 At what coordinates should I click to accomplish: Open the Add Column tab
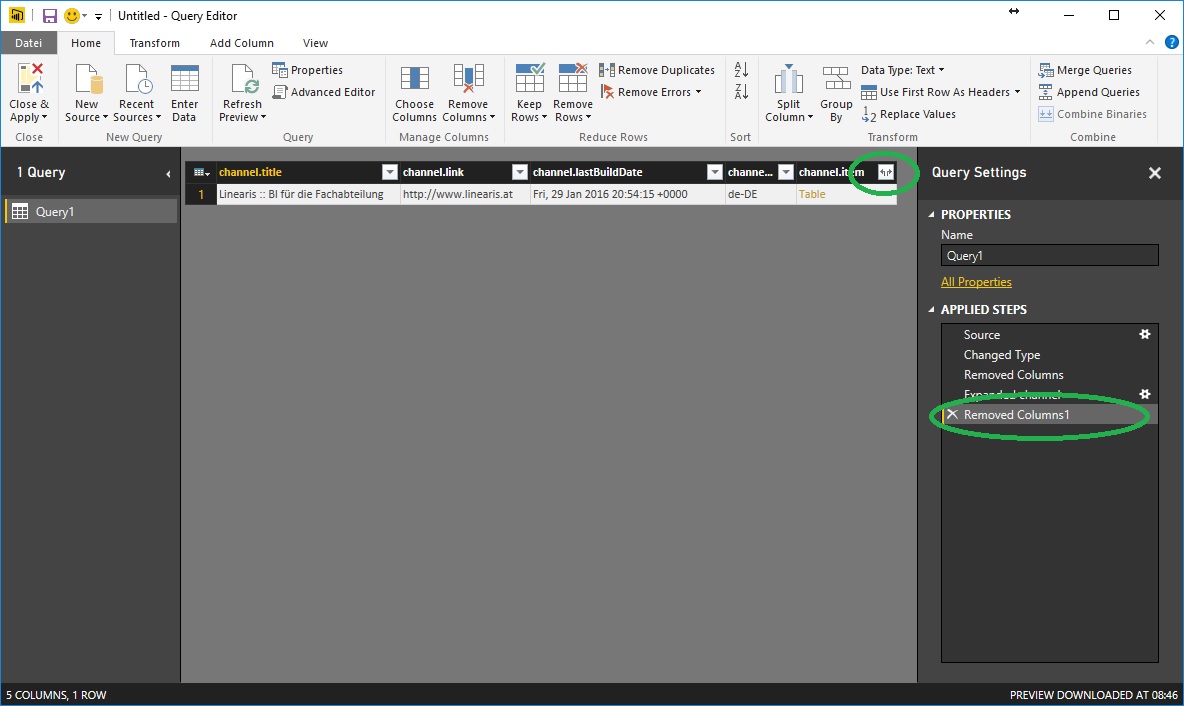[241, 43]
